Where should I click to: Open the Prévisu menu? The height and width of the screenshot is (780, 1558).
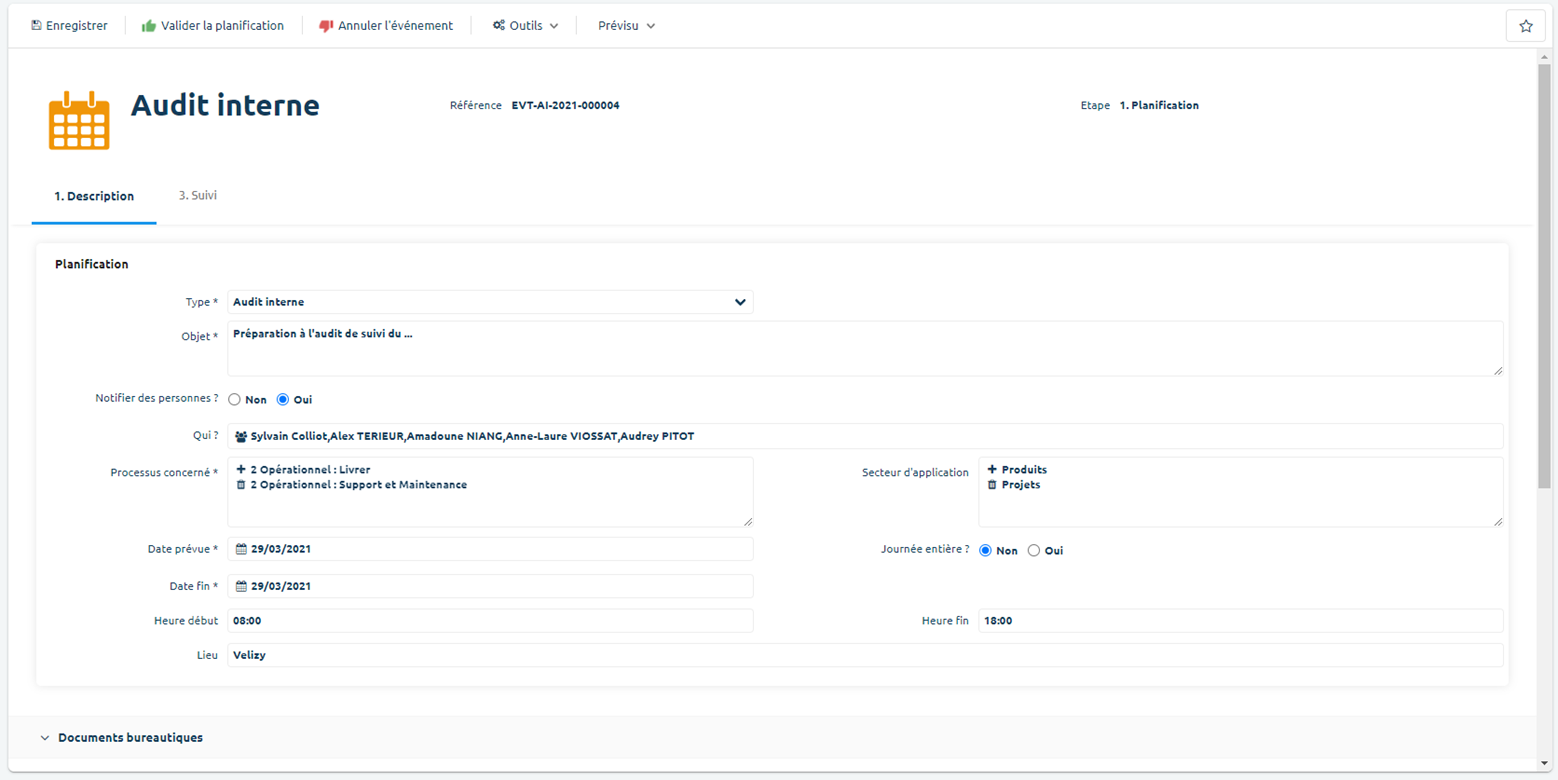coord(626,26)
